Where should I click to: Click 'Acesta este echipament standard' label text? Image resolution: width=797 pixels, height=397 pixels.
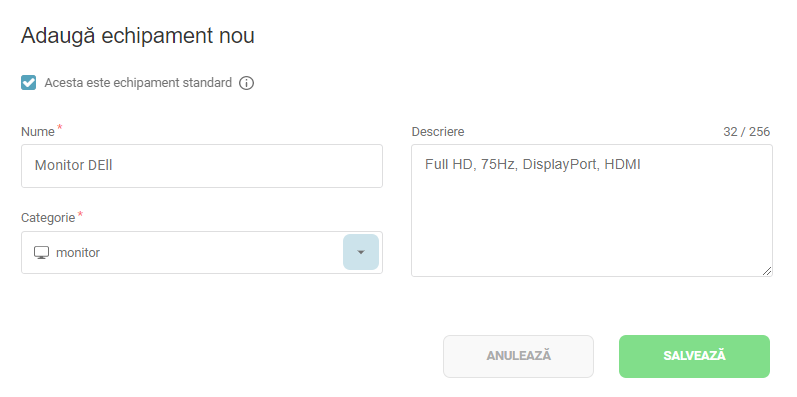pos(138,83)
